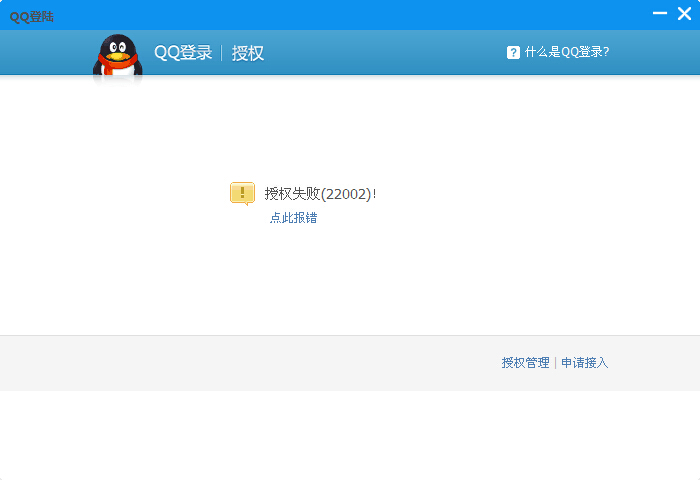Close the QQ登陆 window
Image resolution: width=700 pixels, height=480 pixels.
[684, 13]
